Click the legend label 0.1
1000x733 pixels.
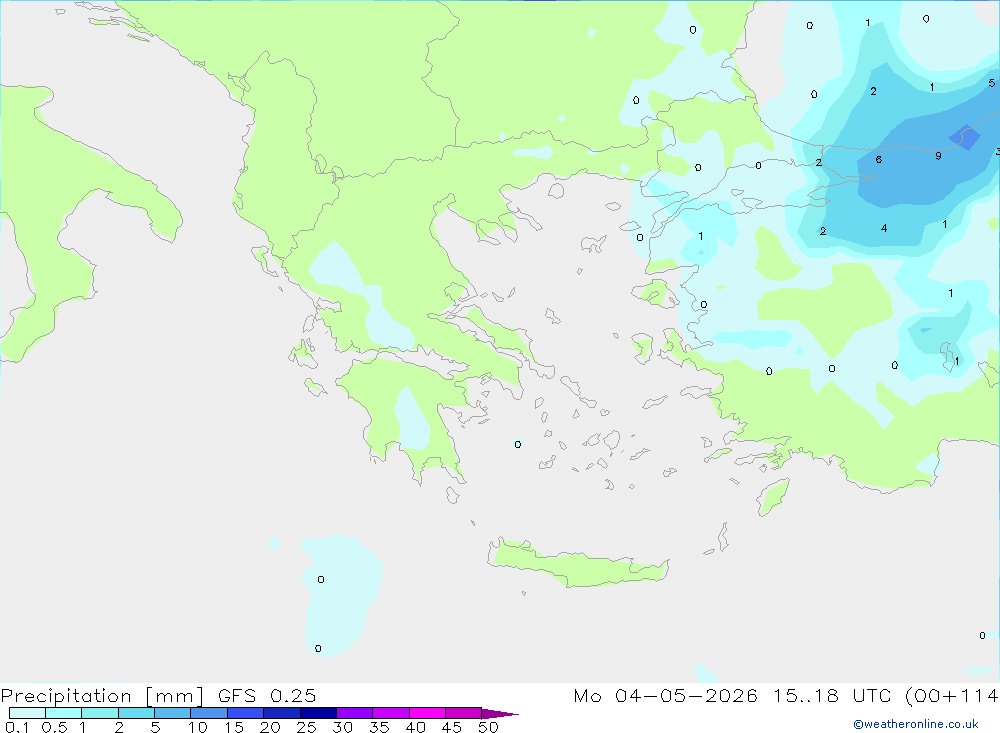[x=17, y=727]
